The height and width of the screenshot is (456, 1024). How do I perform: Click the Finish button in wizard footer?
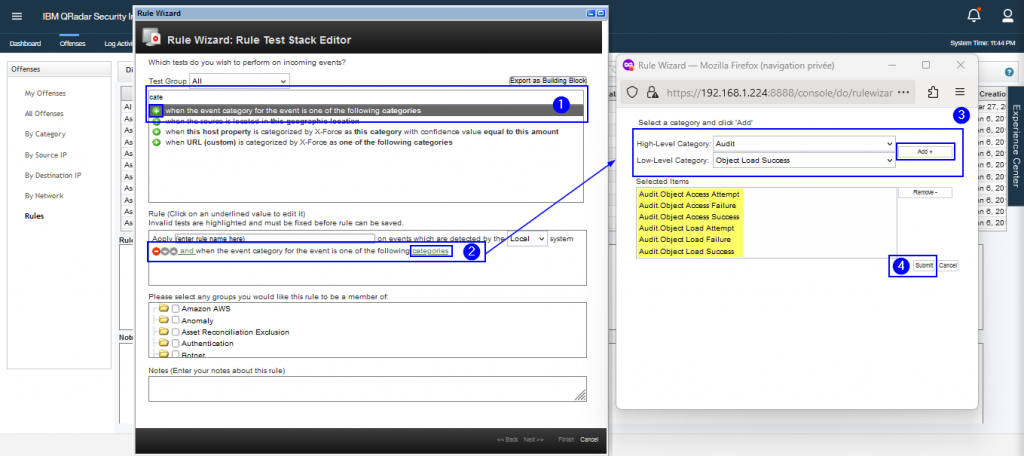tap(566, 440)
